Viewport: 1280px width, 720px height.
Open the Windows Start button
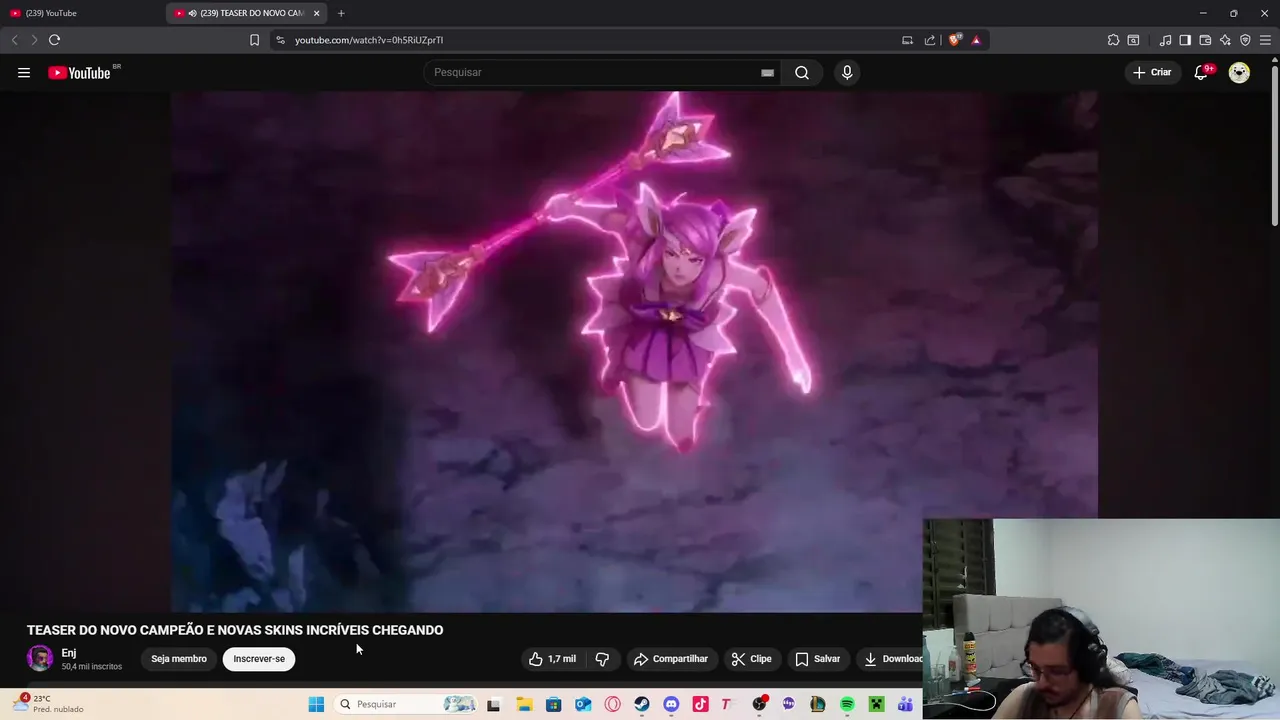point(316,704)
